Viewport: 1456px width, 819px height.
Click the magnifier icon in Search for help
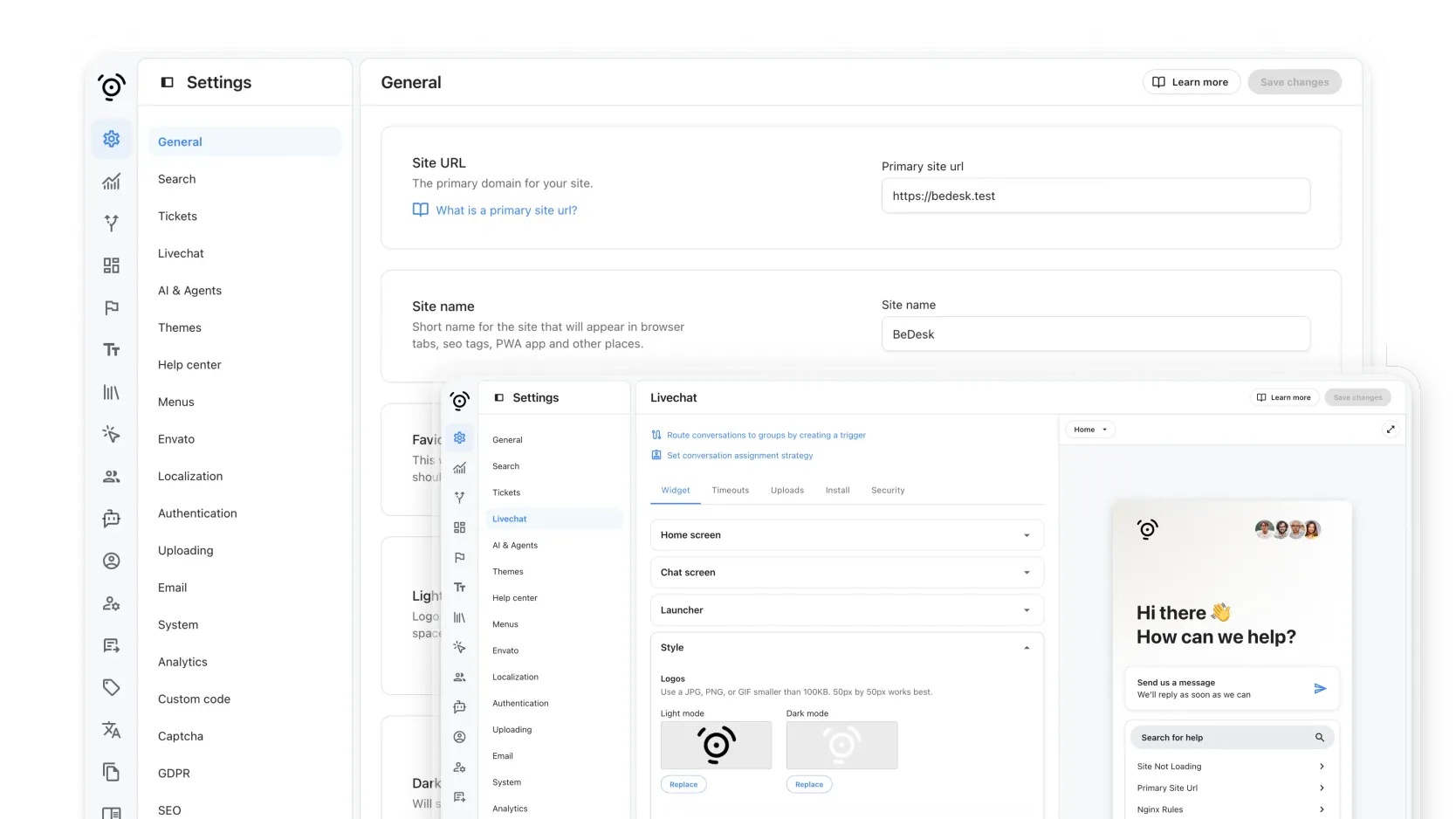click(1320, 738)
